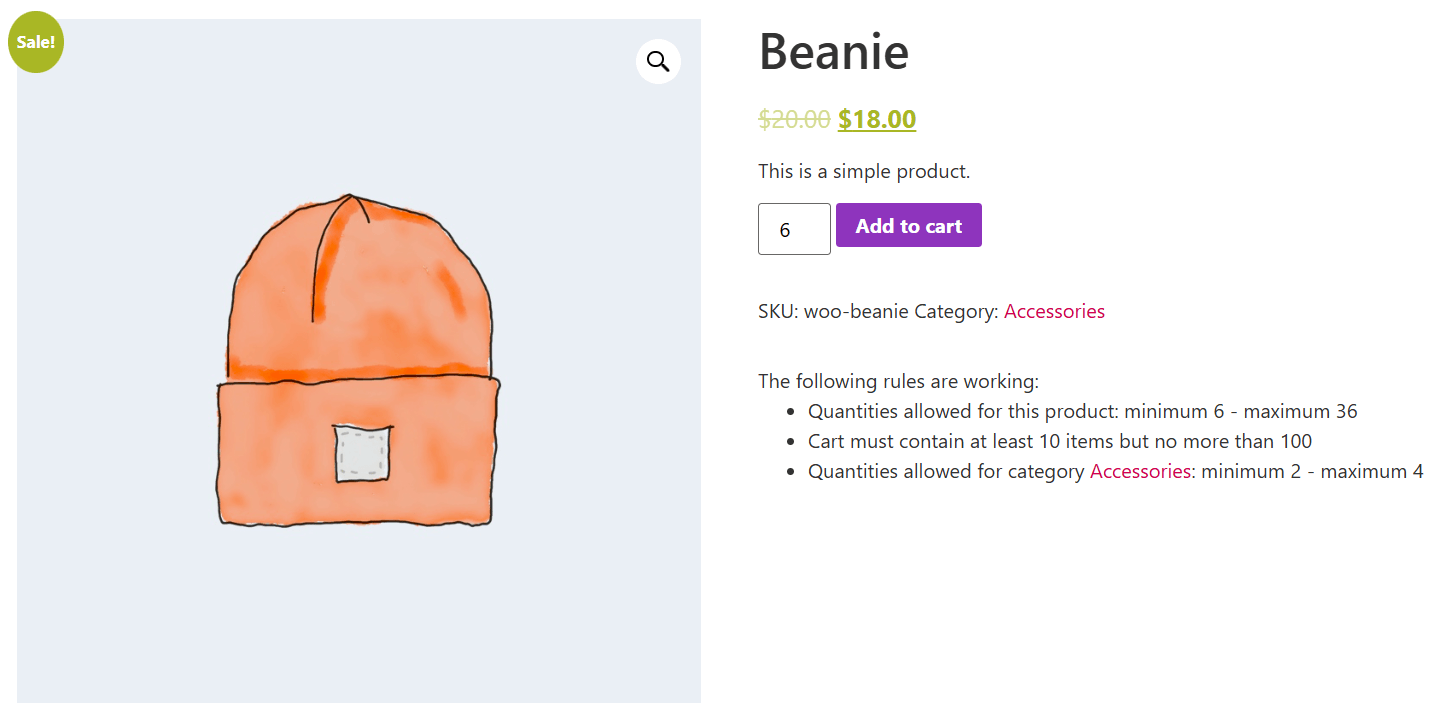Click the "Category:" label text
Viewport: 1453px width, 718px height.
pos(956,311)
